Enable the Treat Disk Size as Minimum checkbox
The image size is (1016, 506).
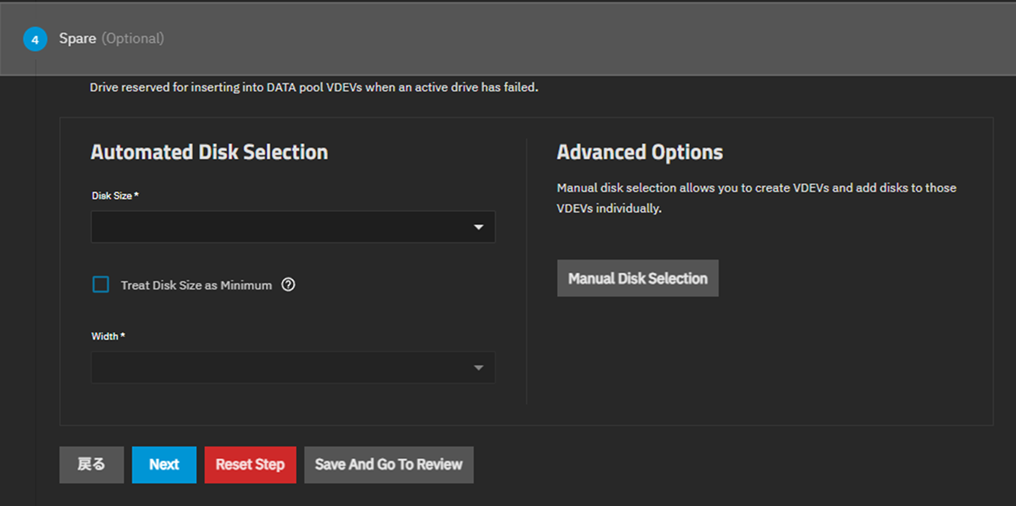pyautogui.click(x=101, y=284)
